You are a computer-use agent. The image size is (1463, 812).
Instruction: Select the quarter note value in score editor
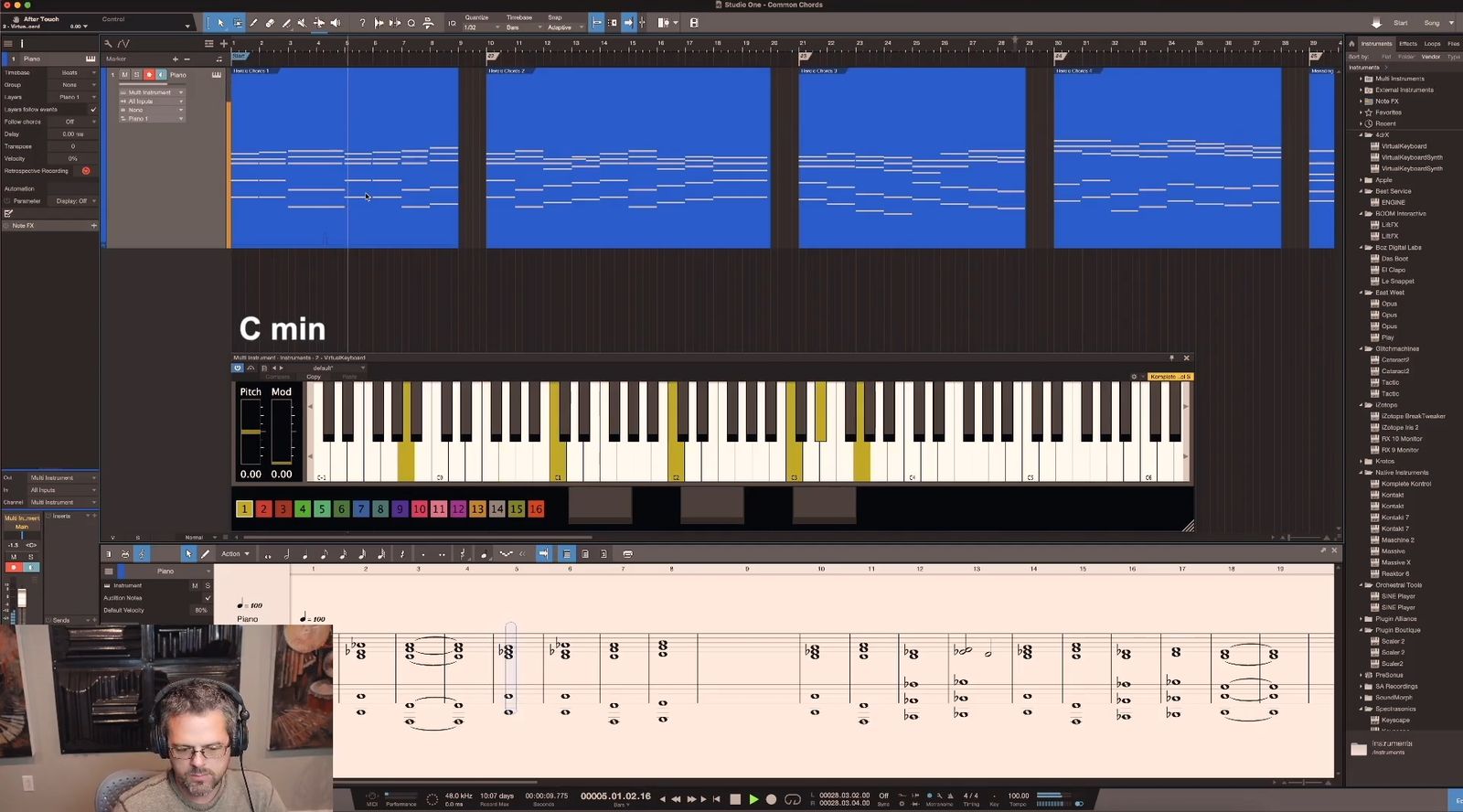coord(305,554)
